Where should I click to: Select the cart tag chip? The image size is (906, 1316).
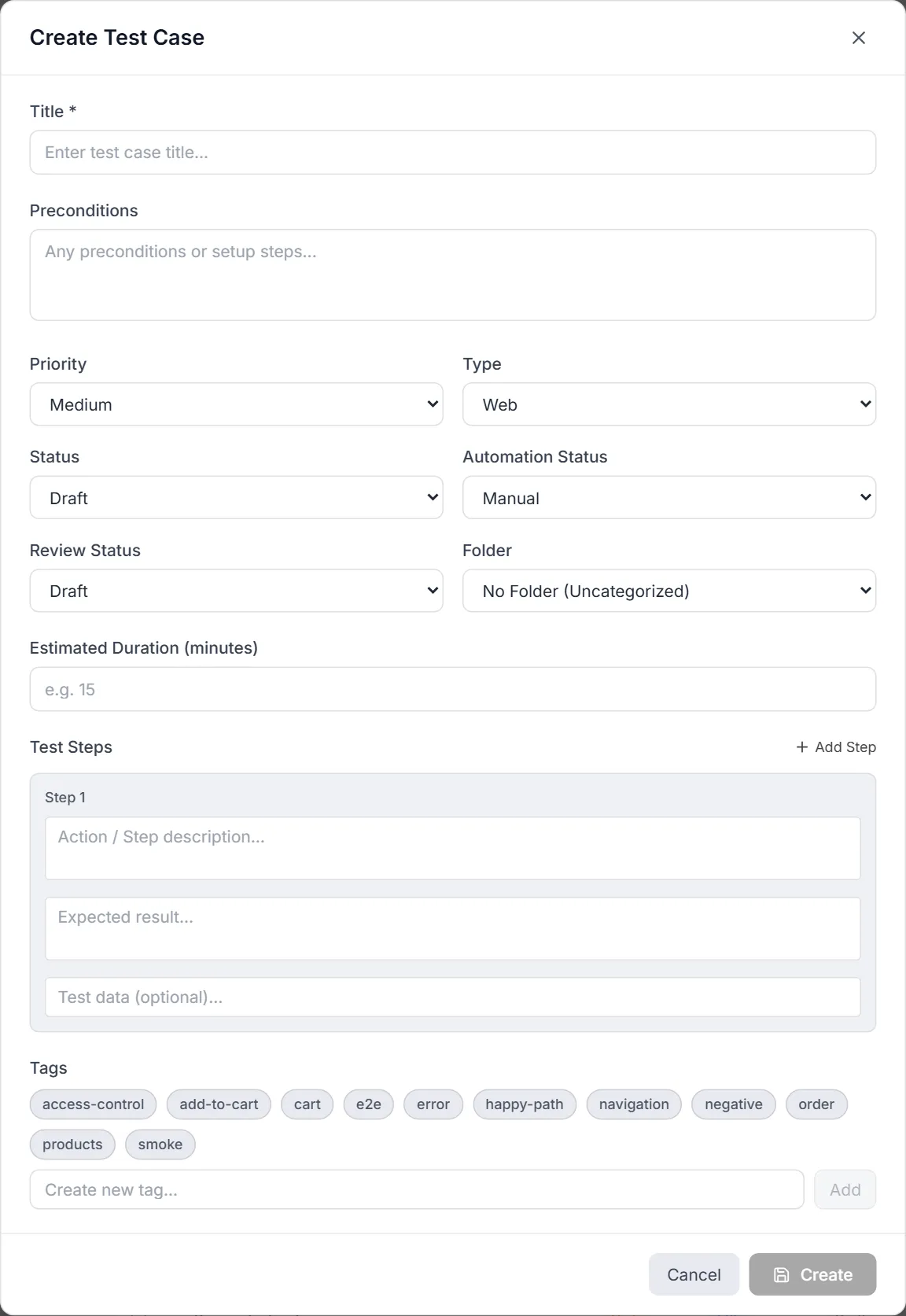point(308,1104)
